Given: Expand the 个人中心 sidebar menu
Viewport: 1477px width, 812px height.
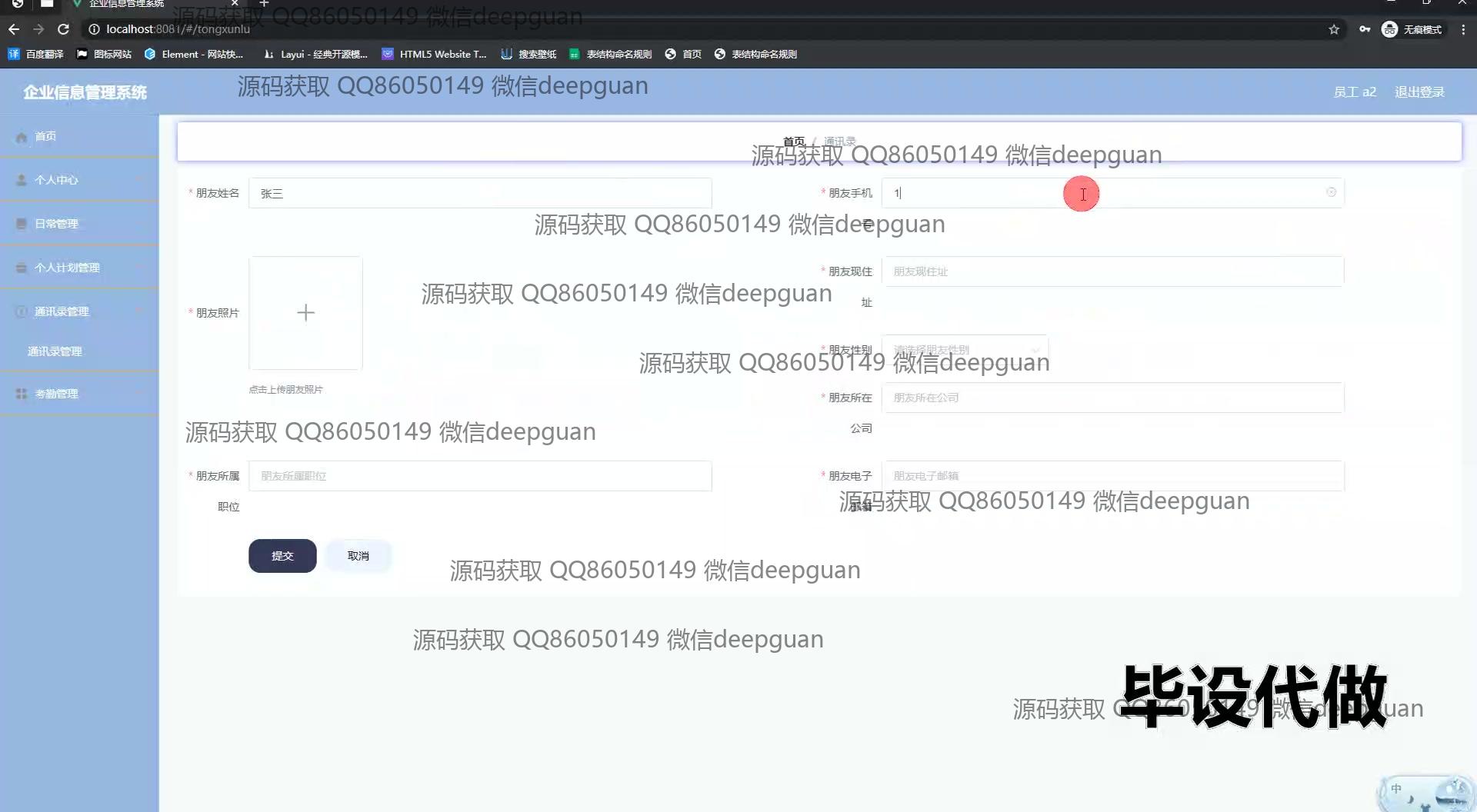Looking at the screenshot, I should tap(79, 180).
